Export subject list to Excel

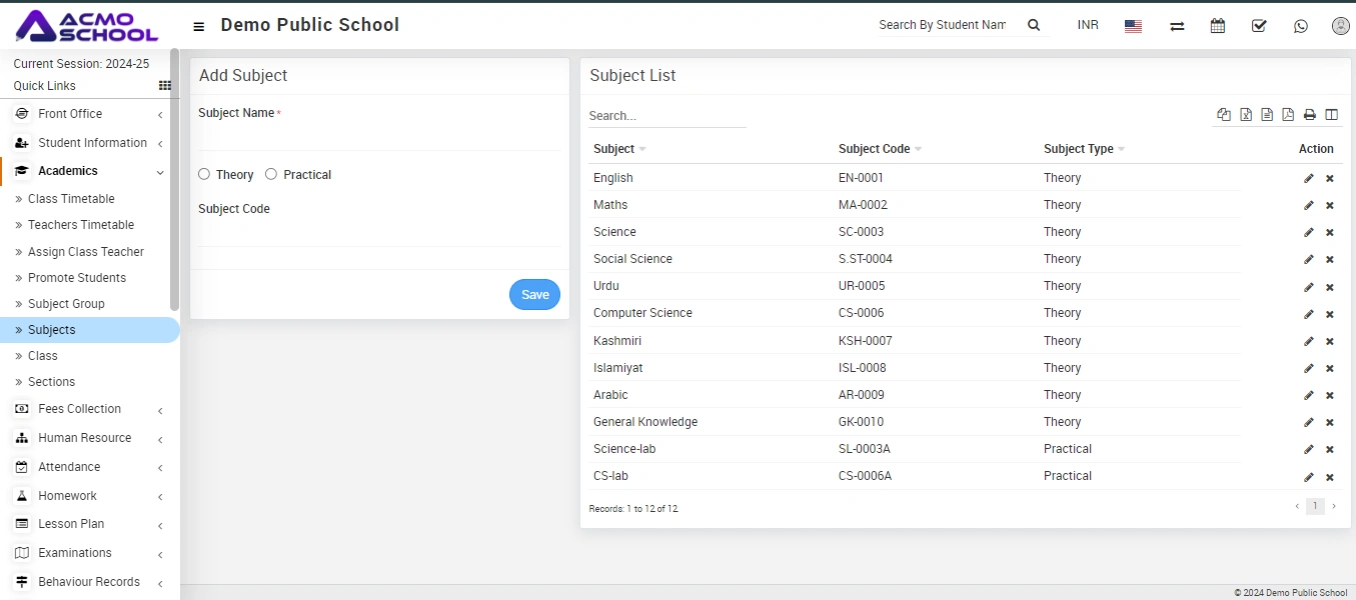coord(1246,115)
